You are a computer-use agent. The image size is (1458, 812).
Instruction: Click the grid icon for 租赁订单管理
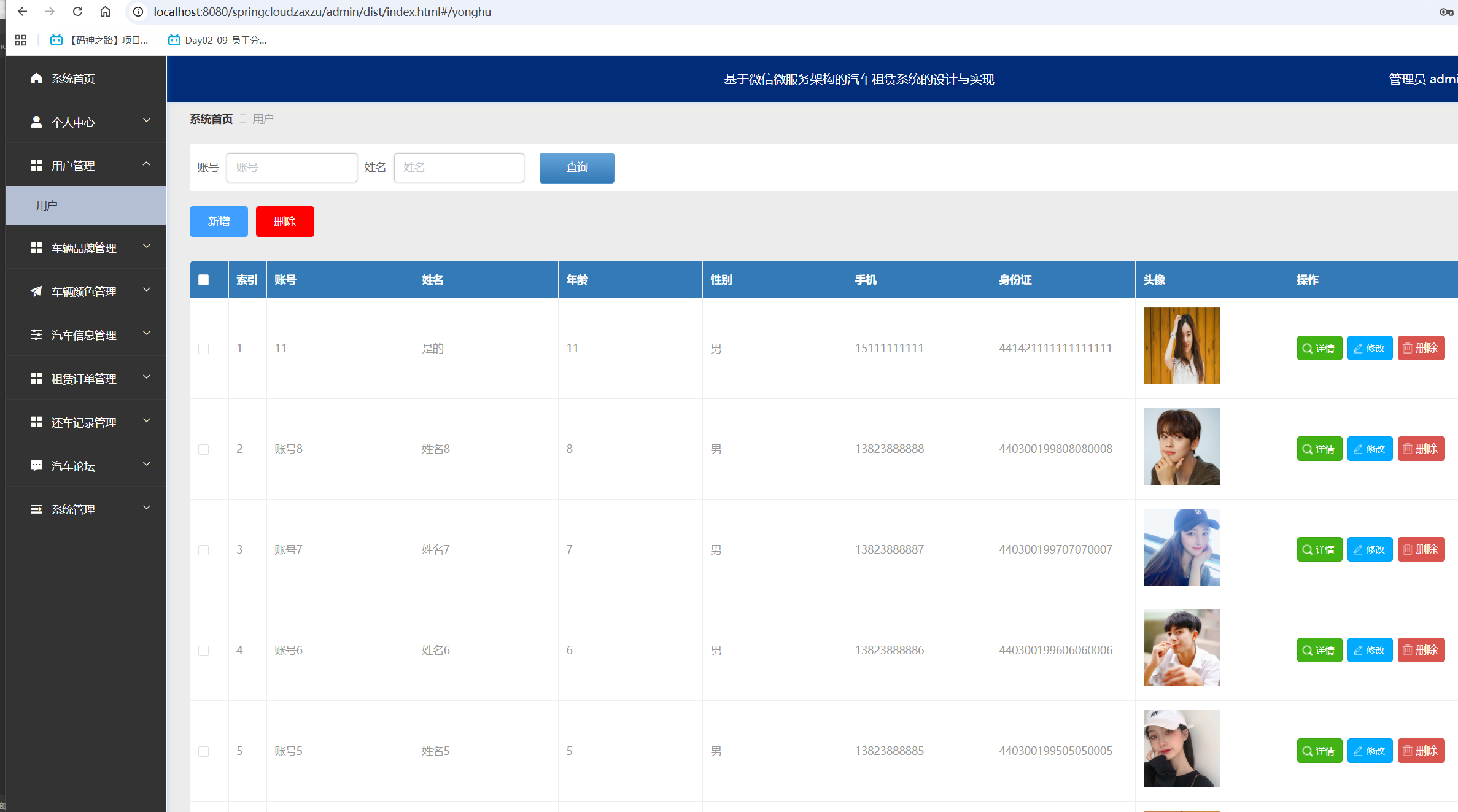36,379
